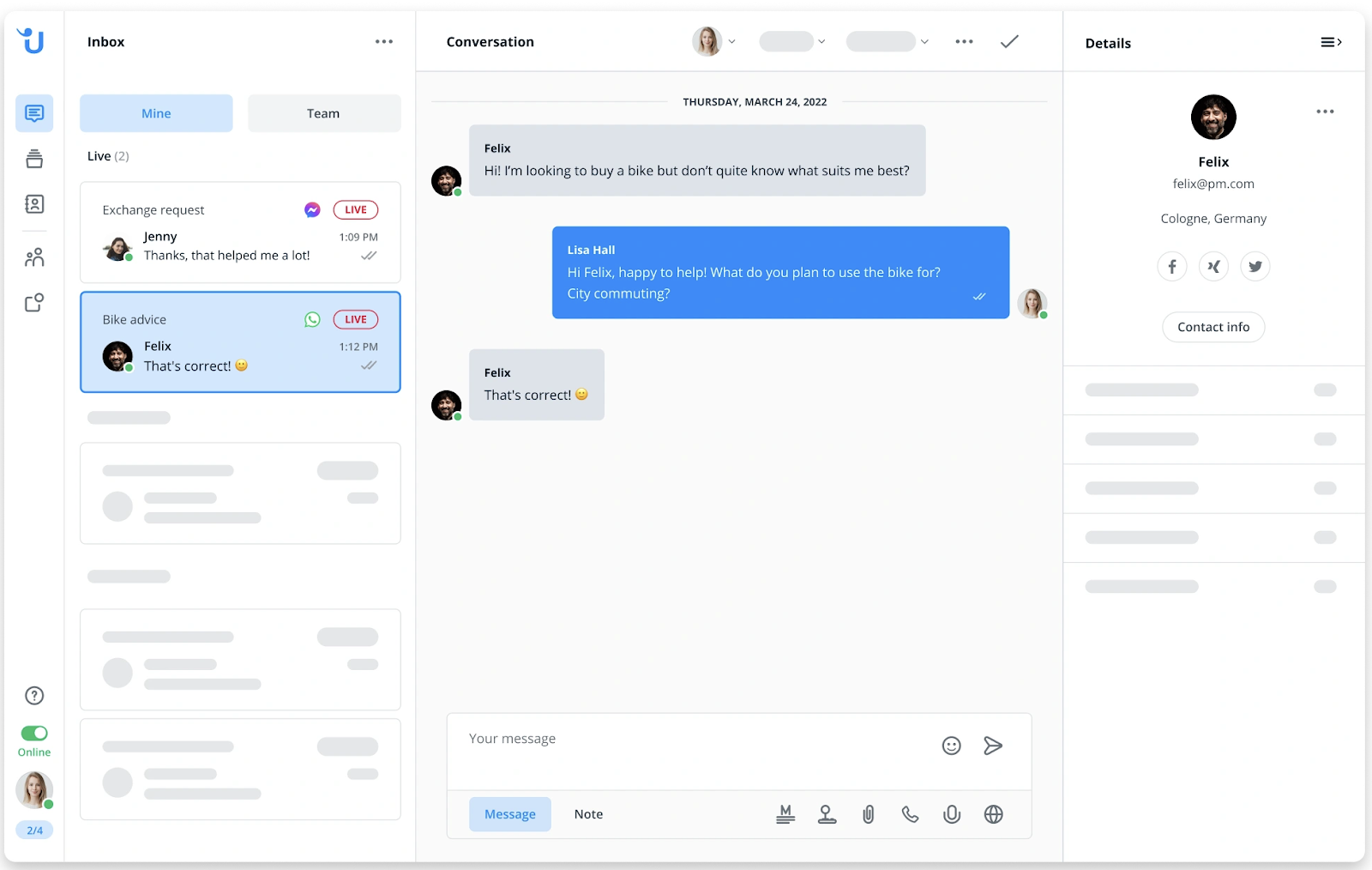This screenshot has width=1372, height=870.
Task: Open the Contact info button
Action: (1213, 327)
